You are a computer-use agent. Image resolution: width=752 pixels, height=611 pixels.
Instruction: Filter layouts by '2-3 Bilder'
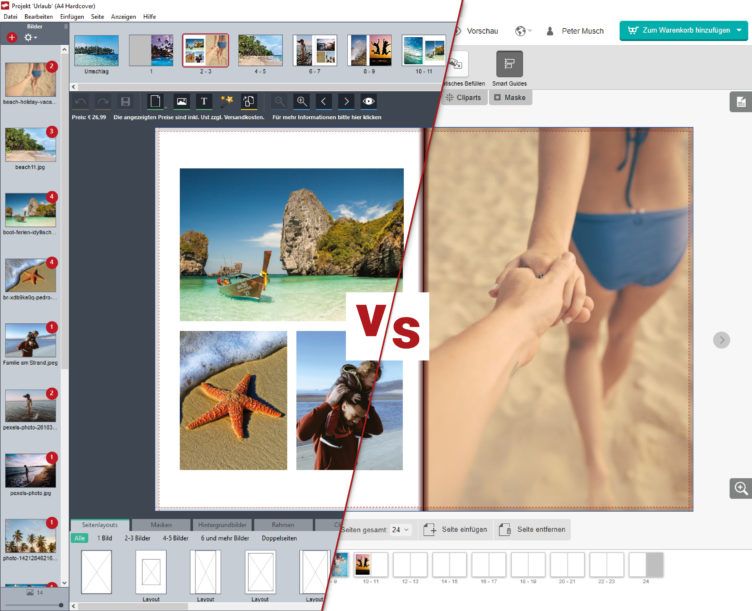[137, 538]
